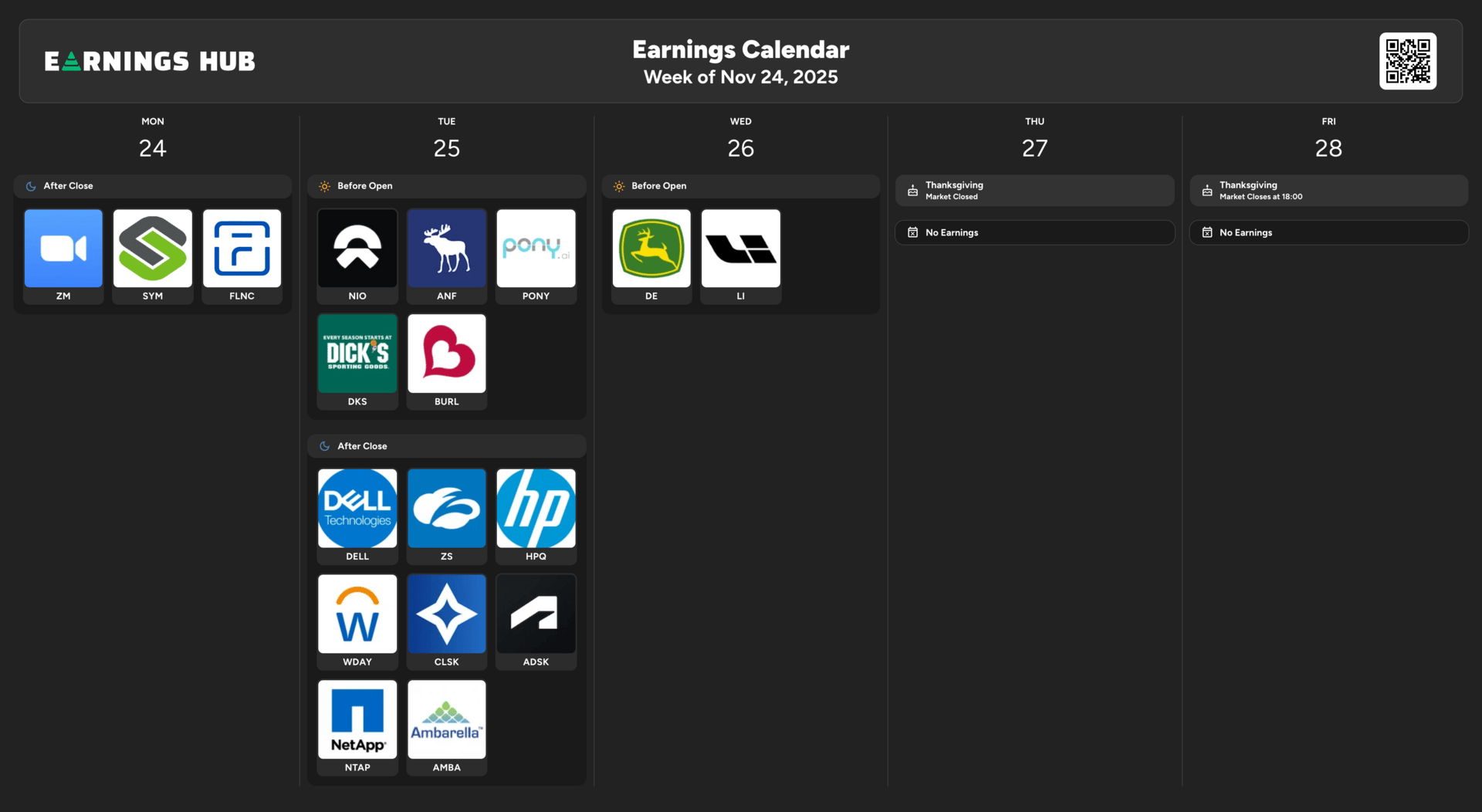
Task: Click the QR code in the header
Action: click(x=1408, y=61)
